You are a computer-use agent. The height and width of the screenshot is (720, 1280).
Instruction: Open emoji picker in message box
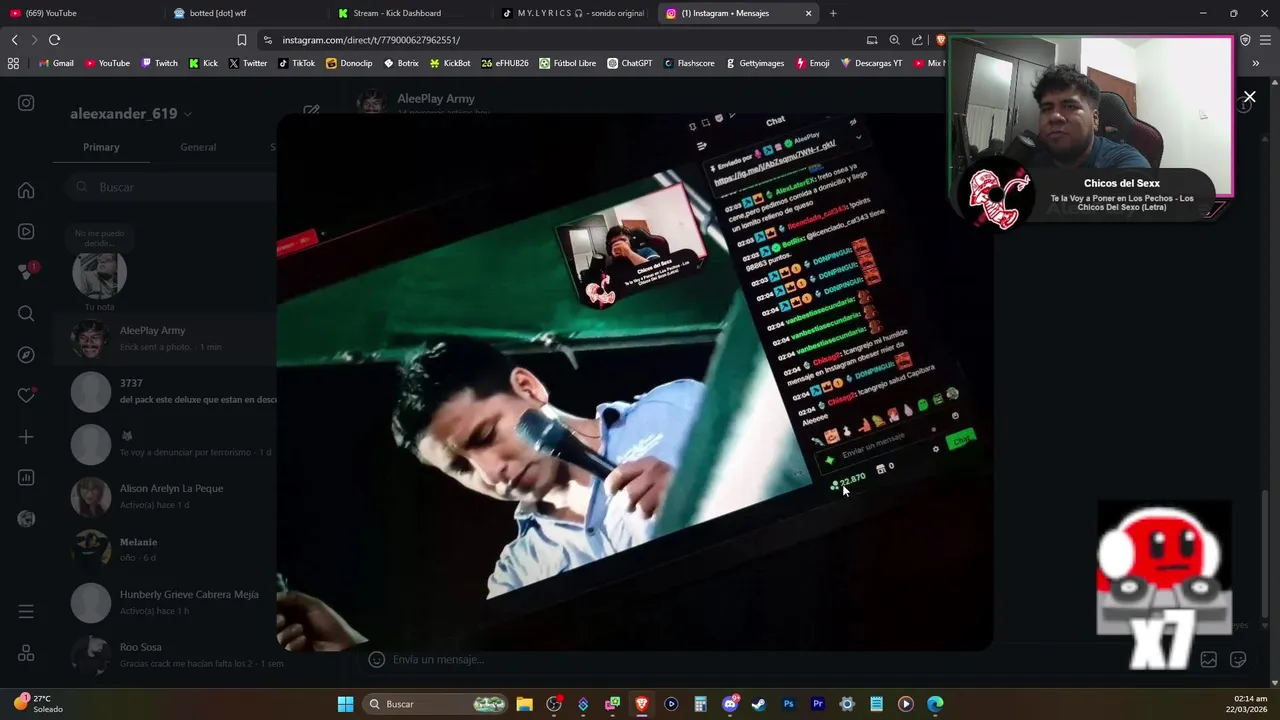376,659
